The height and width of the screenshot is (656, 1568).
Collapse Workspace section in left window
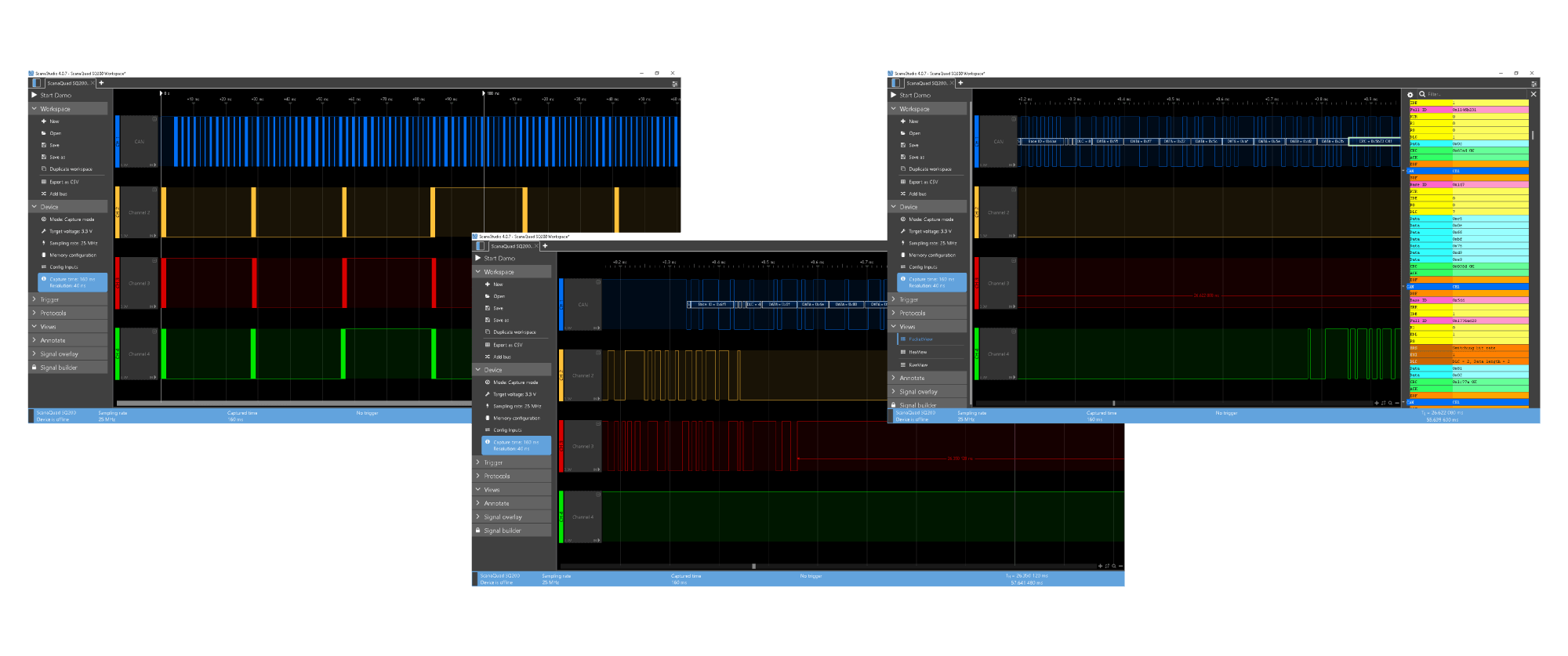point(68,108)
